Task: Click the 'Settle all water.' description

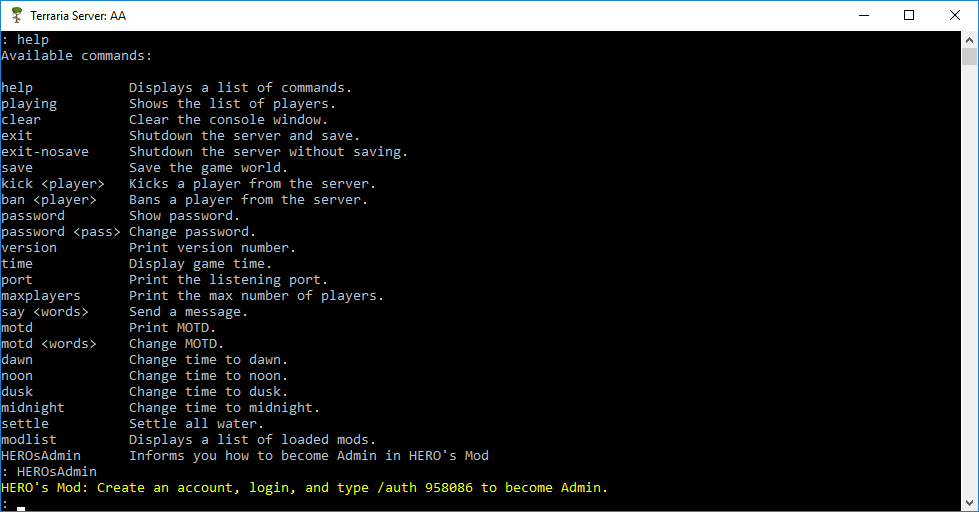Action: click(x=197, y=424)
